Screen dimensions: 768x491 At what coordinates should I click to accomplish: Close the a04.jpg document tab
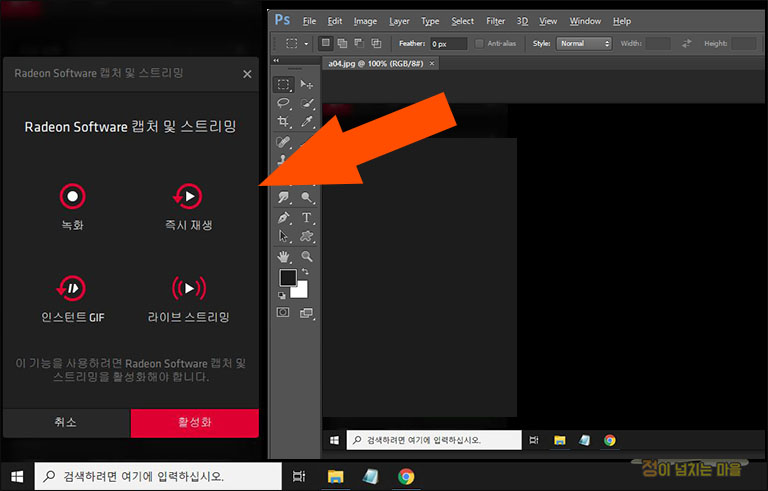[x=432, y=64]
